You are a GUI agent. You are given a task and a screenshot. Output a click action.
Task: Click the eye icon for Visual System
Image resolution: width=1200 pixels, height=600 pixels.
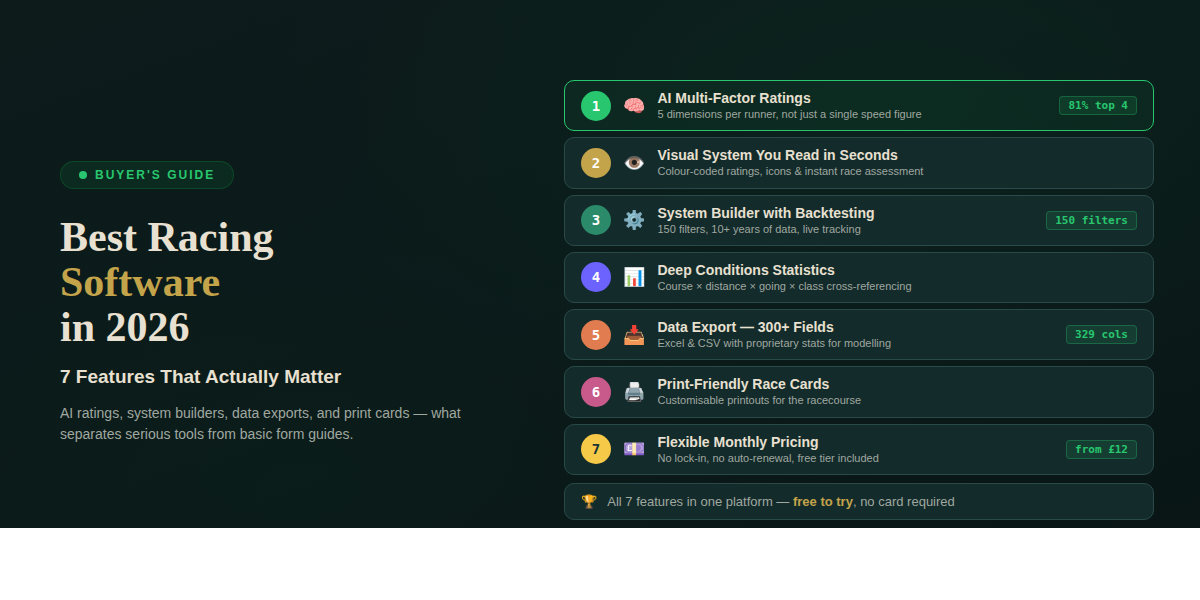(634, 163)
